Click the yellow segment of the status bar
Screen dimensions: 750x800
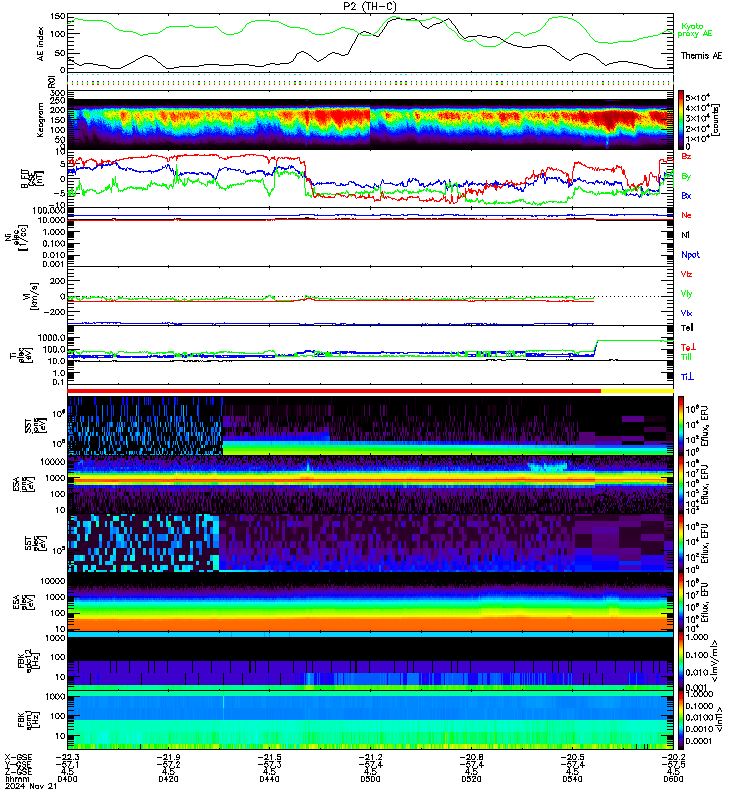coord(637,391)
